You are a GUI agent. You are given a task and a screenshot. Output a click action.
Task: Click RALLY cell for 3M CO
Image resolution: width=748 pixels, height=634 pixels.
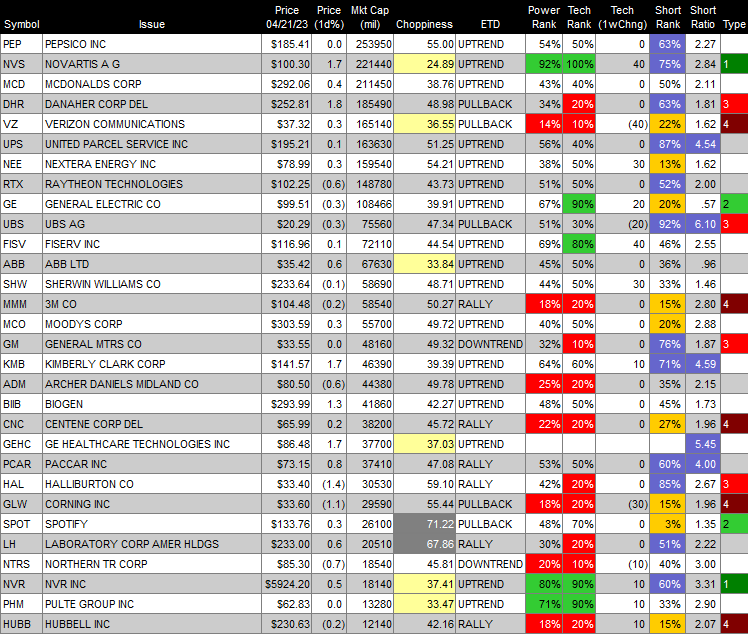[x=490, y=304]
